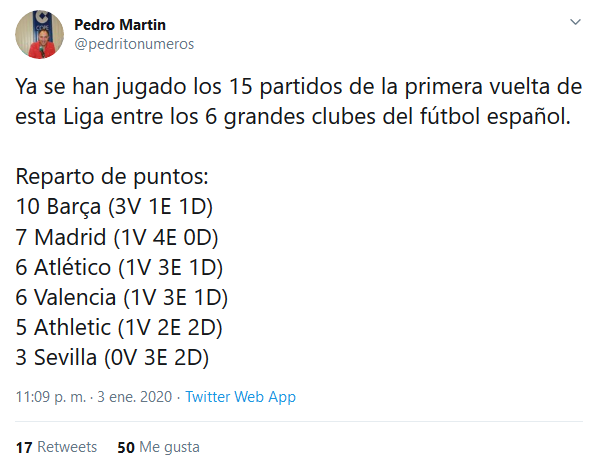Open the Twitter Web App source link
This screenshot has height=471, width=598.
[240, 397]
